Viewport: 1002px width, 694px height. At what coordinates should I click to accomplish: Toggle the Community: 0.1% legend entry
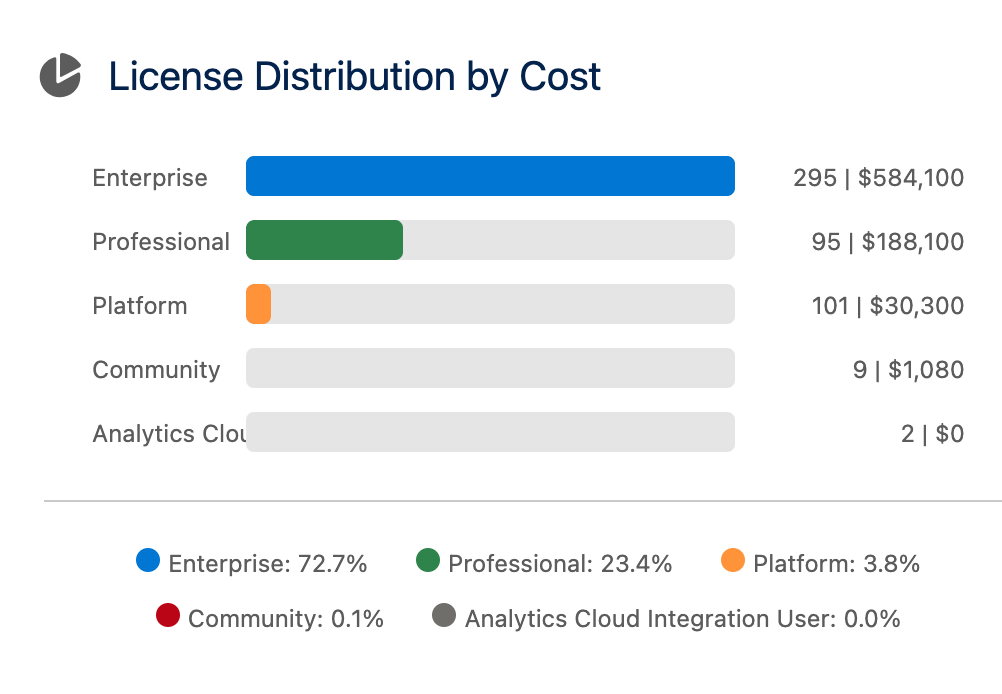[x=283, y=618]
